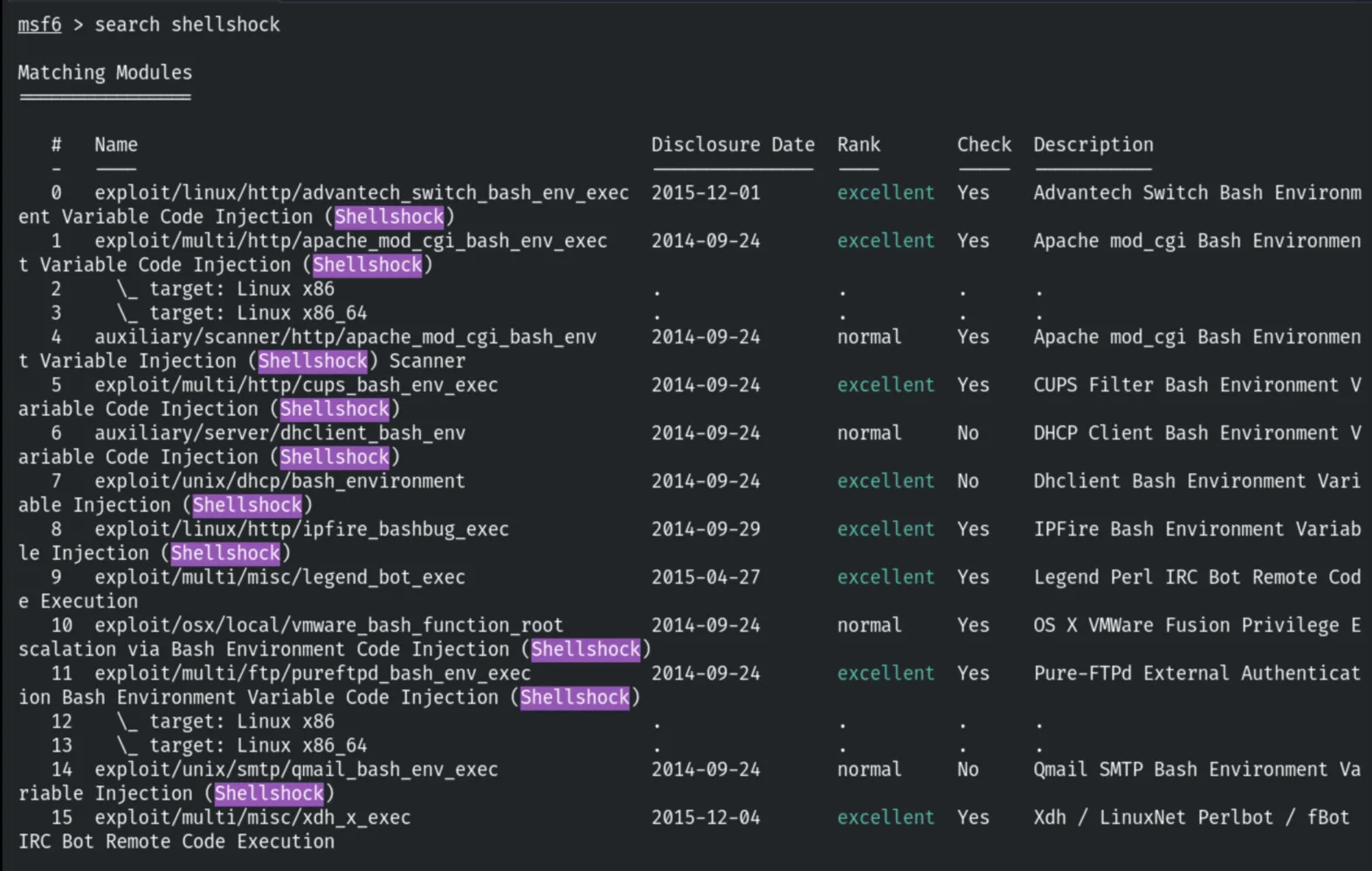Click 'OS X VMWare Fusion Privilege E' description
1372x871 pixels.
click(x=1197, y=626)
